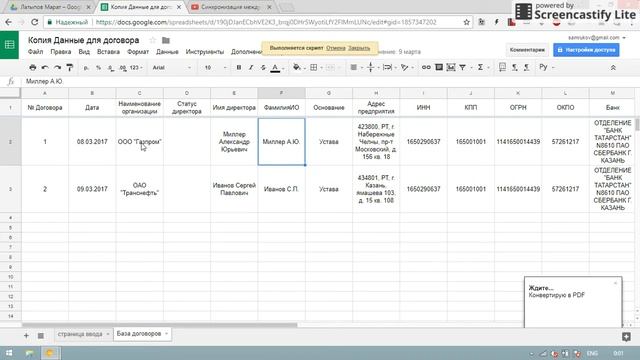The width and height of the screenshot is (640, 360).
Task: Select the column F header
Action: [281, 93]
